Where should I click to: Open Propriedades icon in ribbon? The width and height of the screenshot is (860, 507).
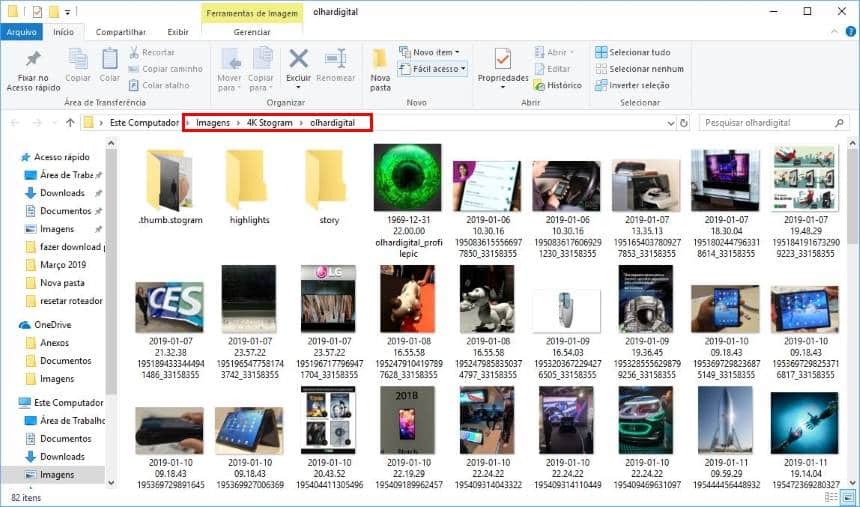502,62
